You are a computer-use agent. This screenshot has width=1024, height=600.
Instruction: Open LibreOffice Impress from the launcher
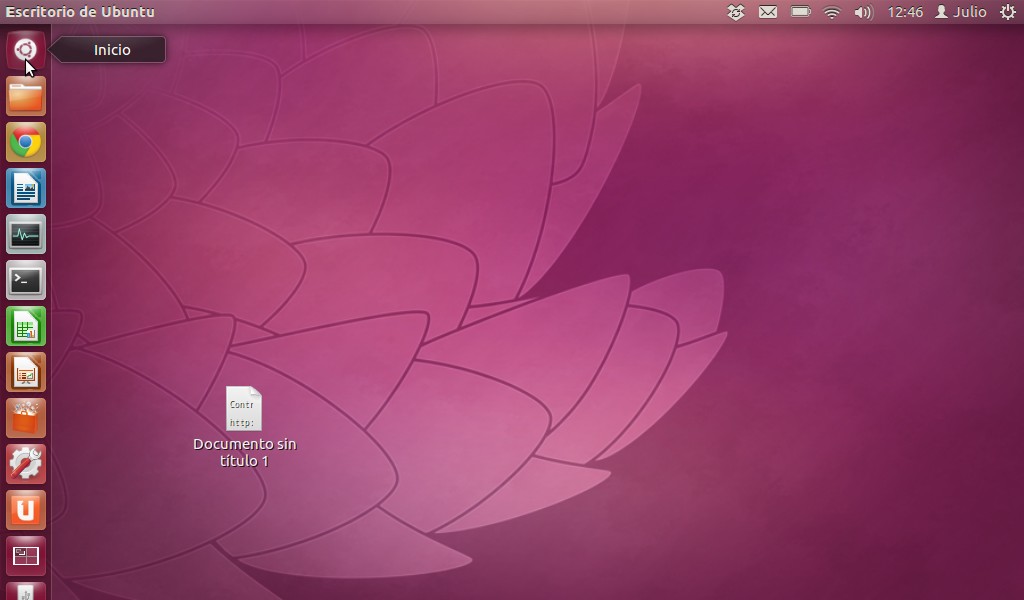25,371
